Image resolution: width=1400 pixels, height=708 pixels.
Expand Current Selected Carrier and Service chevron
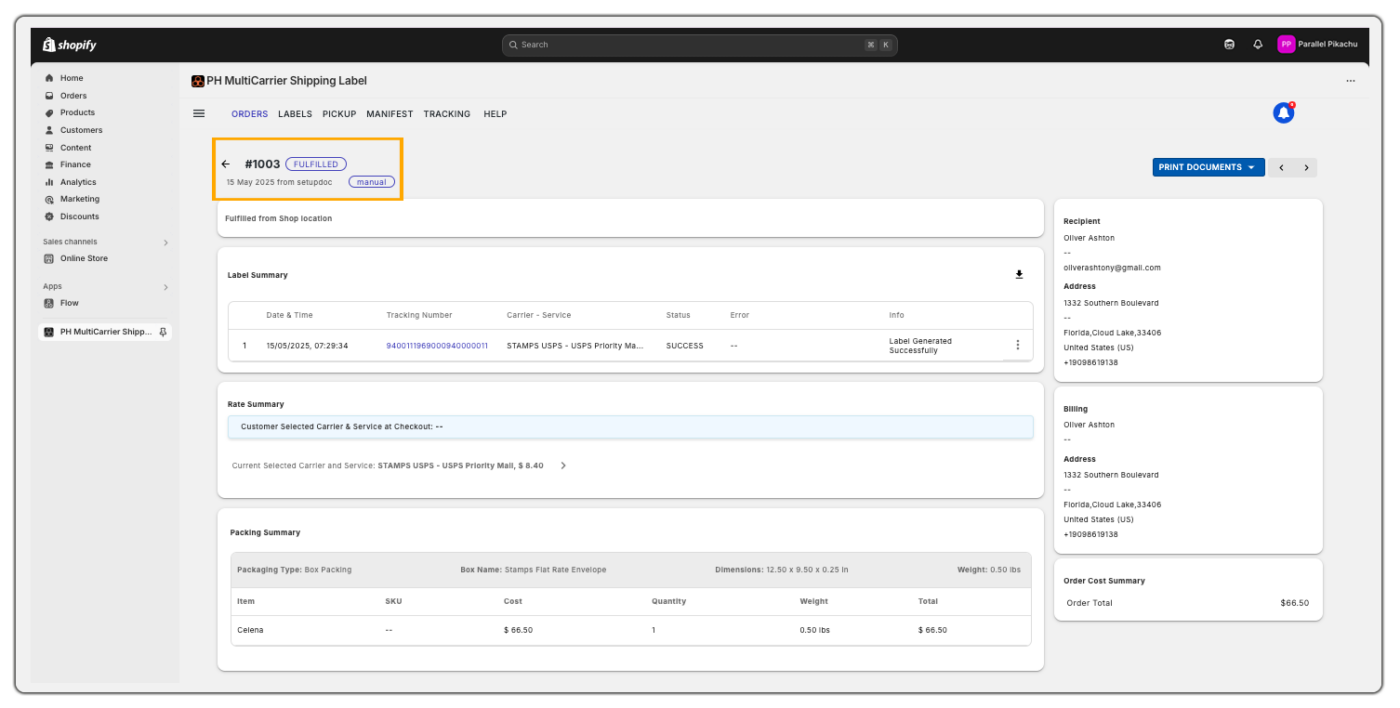[564, 466]
